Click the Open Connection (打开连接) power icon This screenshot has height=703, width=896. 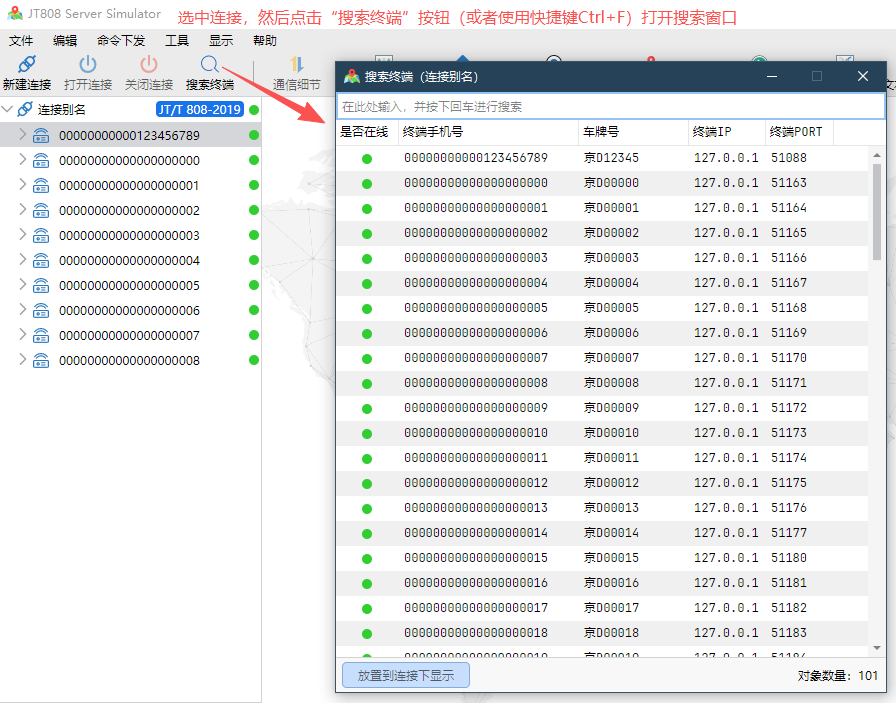[88, 65]
